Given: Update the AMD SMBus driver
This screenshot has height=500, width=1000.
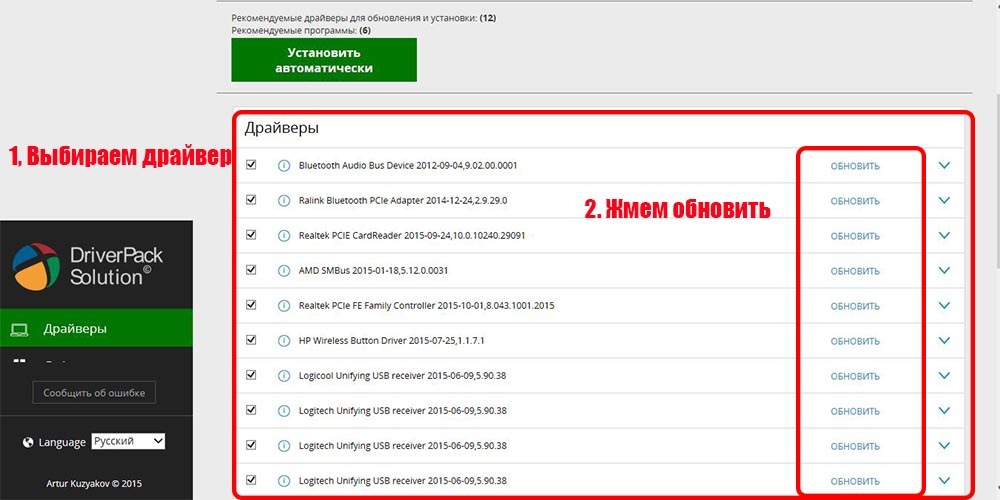Looking at the screenshot, I should pos(855,271).
